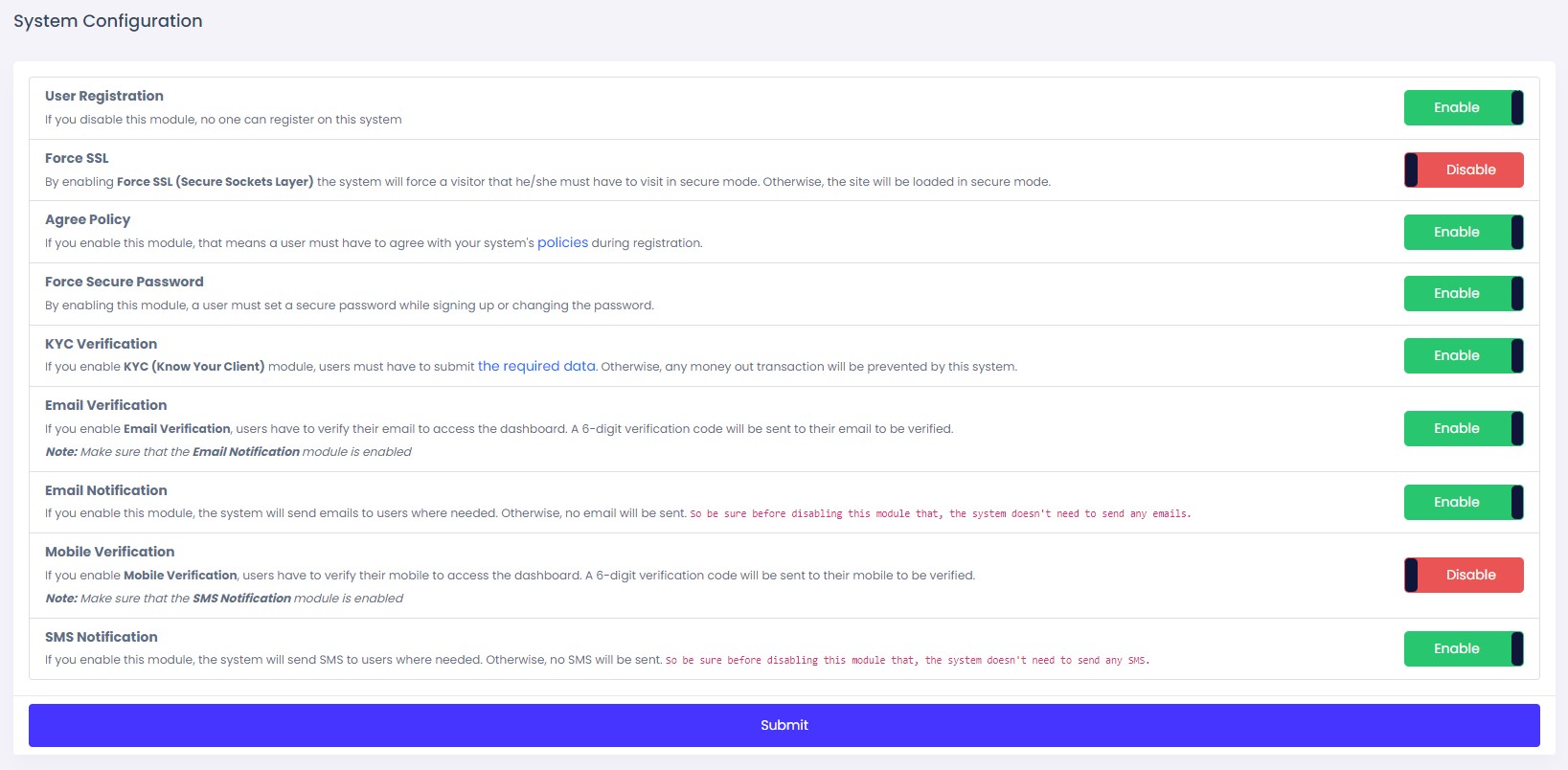Screen dimensions: 1568x770
Task: Click the red warning text under SMS Notification
Action: 907,661
